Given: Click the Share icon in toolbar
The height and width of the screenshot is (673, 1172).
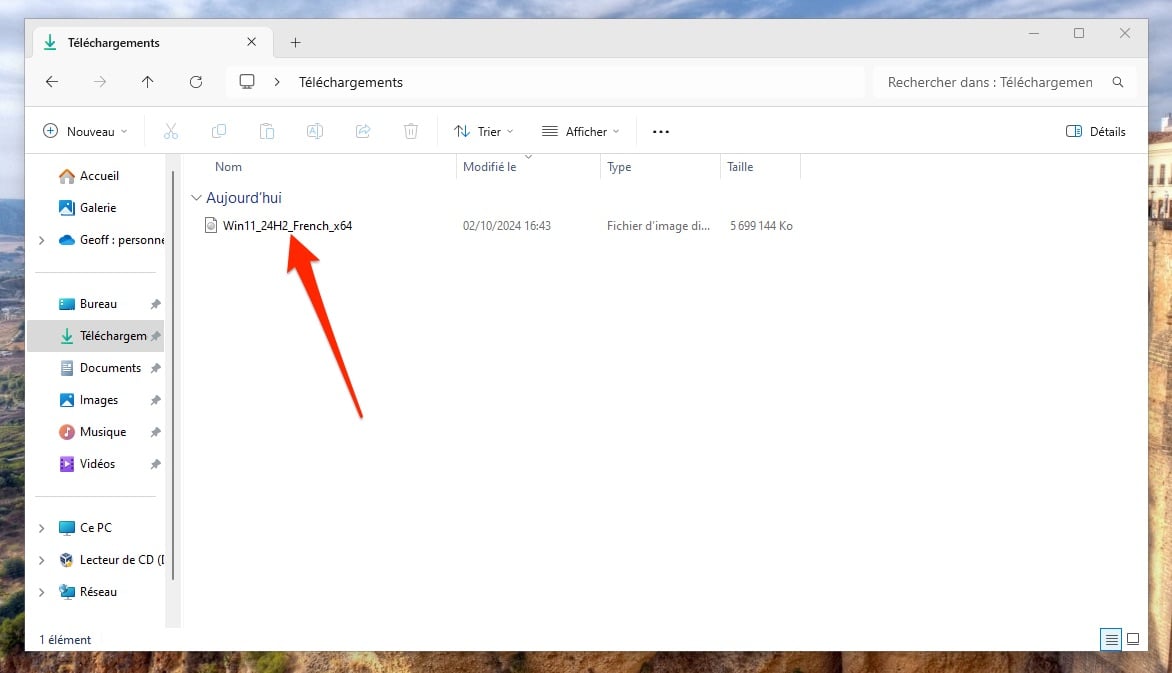Looking at the screenshot, I should tap(363, 132).
